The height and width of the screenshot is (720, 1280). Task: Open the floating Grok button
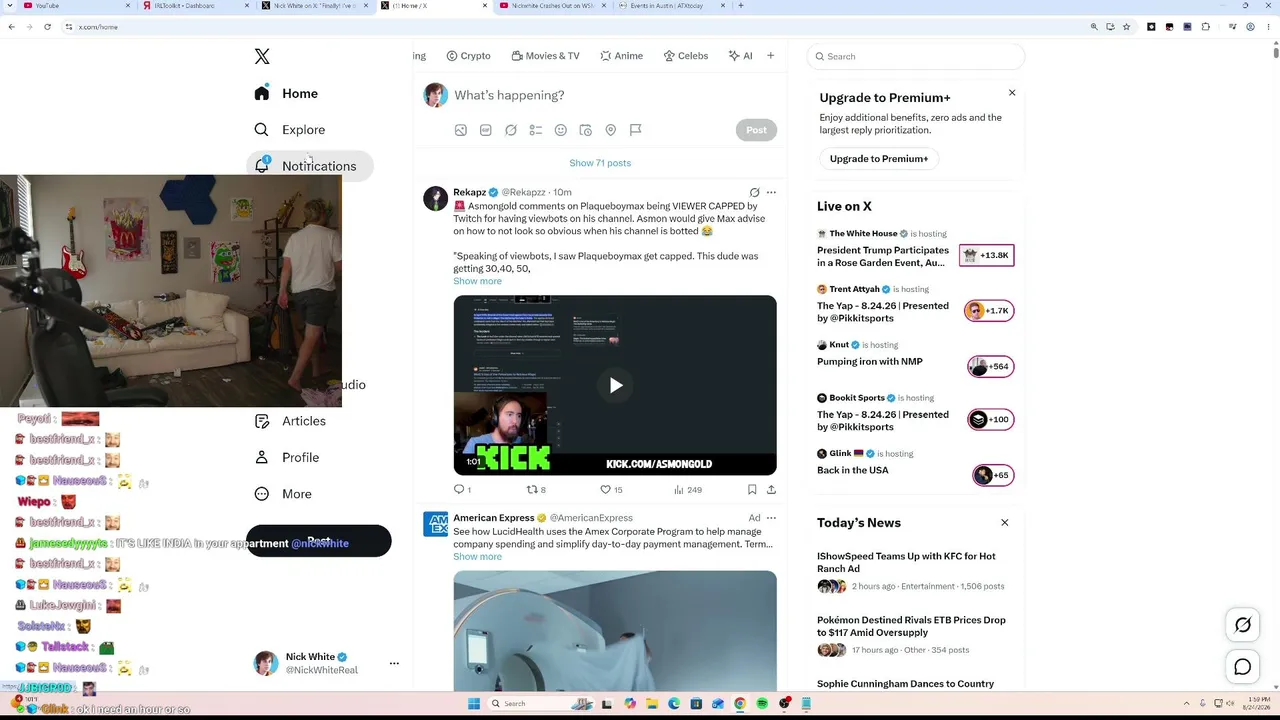tap(1243, 626)
